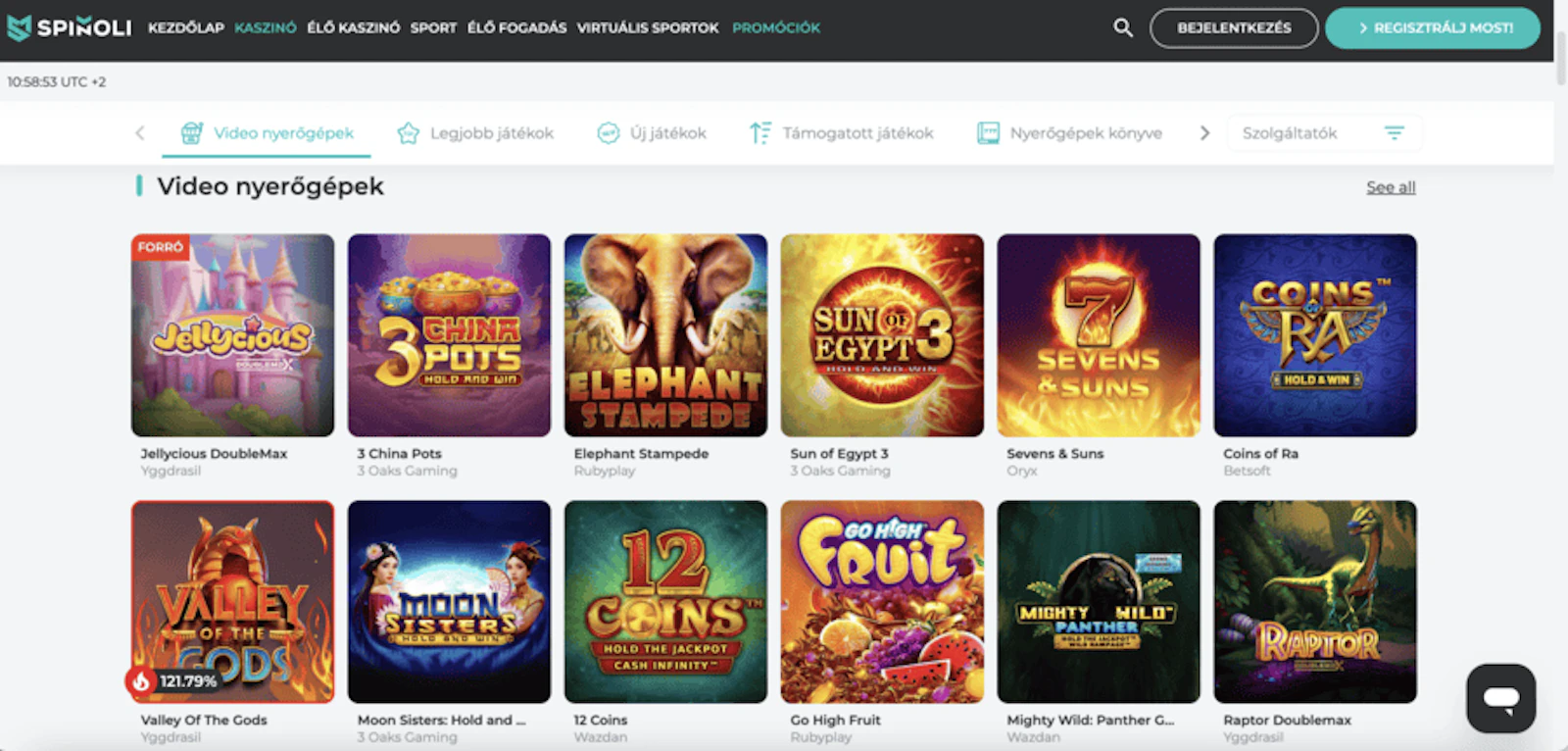Expand categories with the right chevron arrow

1204,133
